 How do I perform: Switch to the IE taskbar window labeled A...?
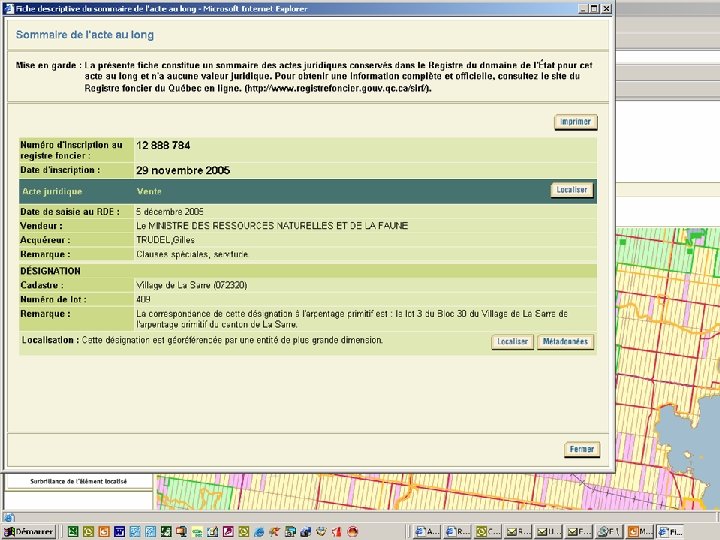point(427,532)
